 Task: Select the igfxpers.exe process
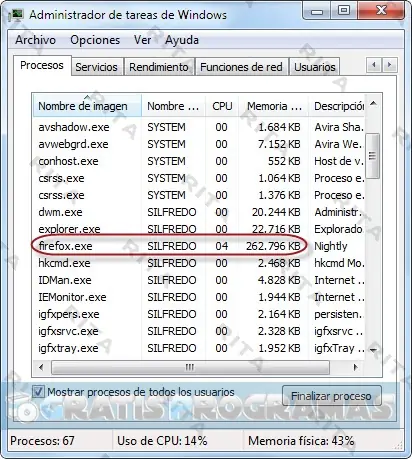click(x=199, y=314)
